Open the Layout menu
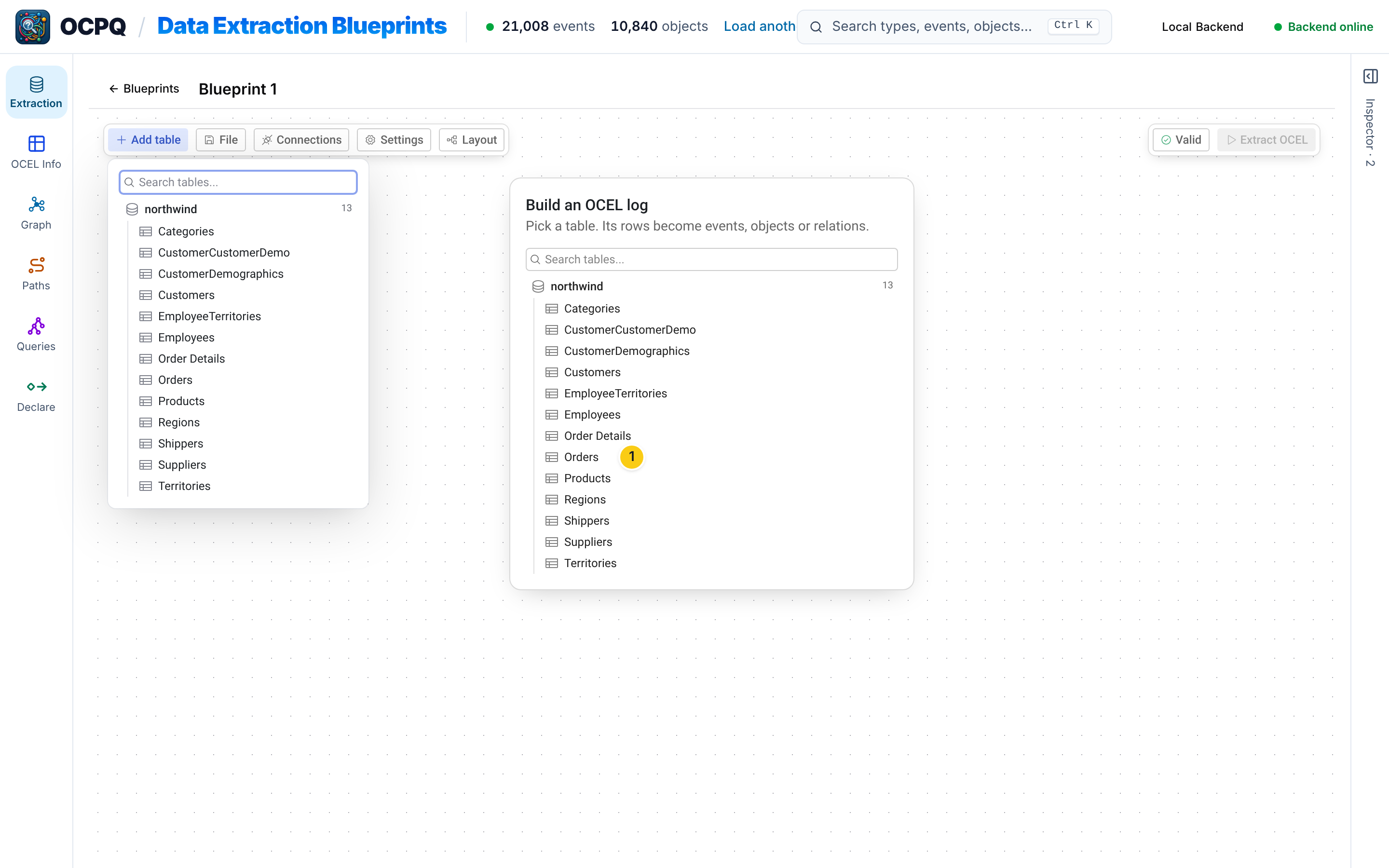 pos(471,140)
